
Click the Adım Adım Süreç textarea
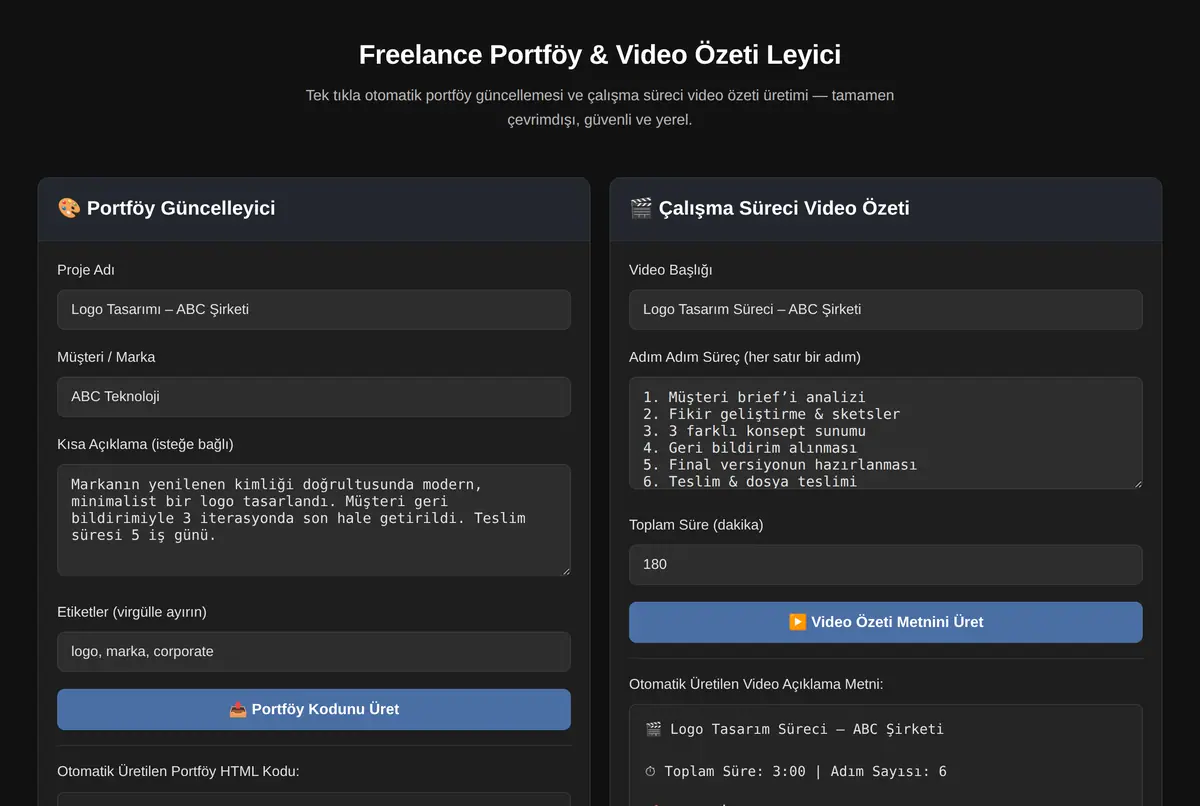(x=886, y=433)
